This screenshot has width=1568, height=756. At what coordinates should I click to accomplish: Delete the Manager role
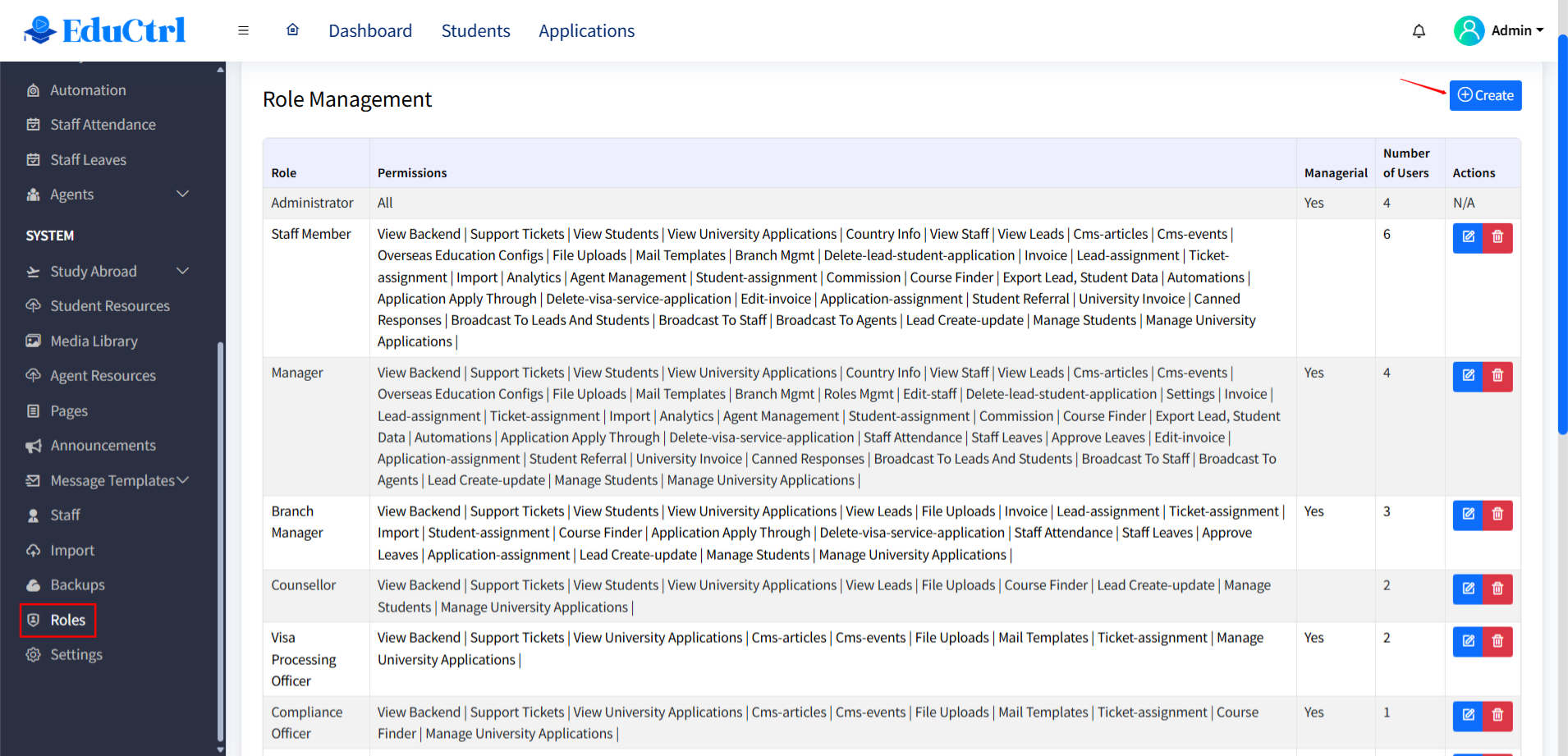pos(1497,376)
